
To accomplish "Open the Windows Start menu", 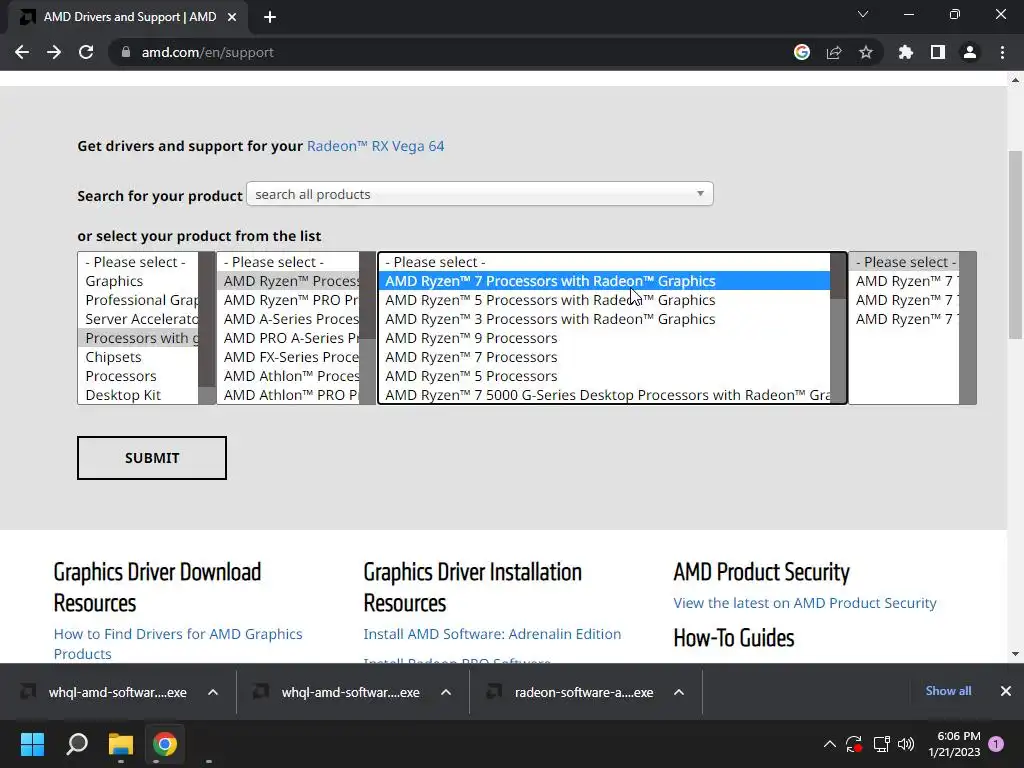I will (x=32, y=744).
